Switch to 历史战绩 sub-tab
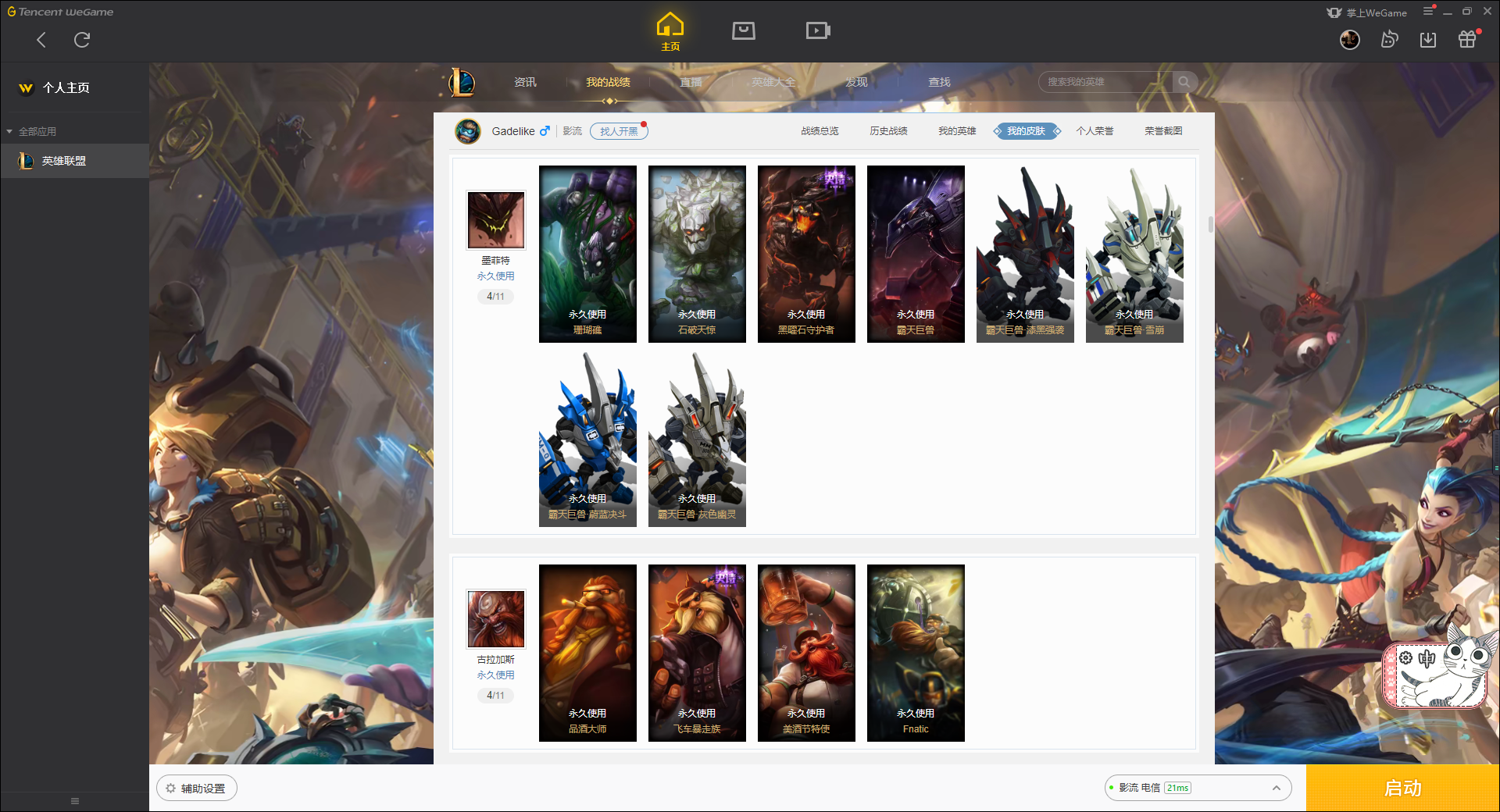Image resolution: width=1500 pixels, height=812 pixels. pyautogui.click(x=888, y=131)
